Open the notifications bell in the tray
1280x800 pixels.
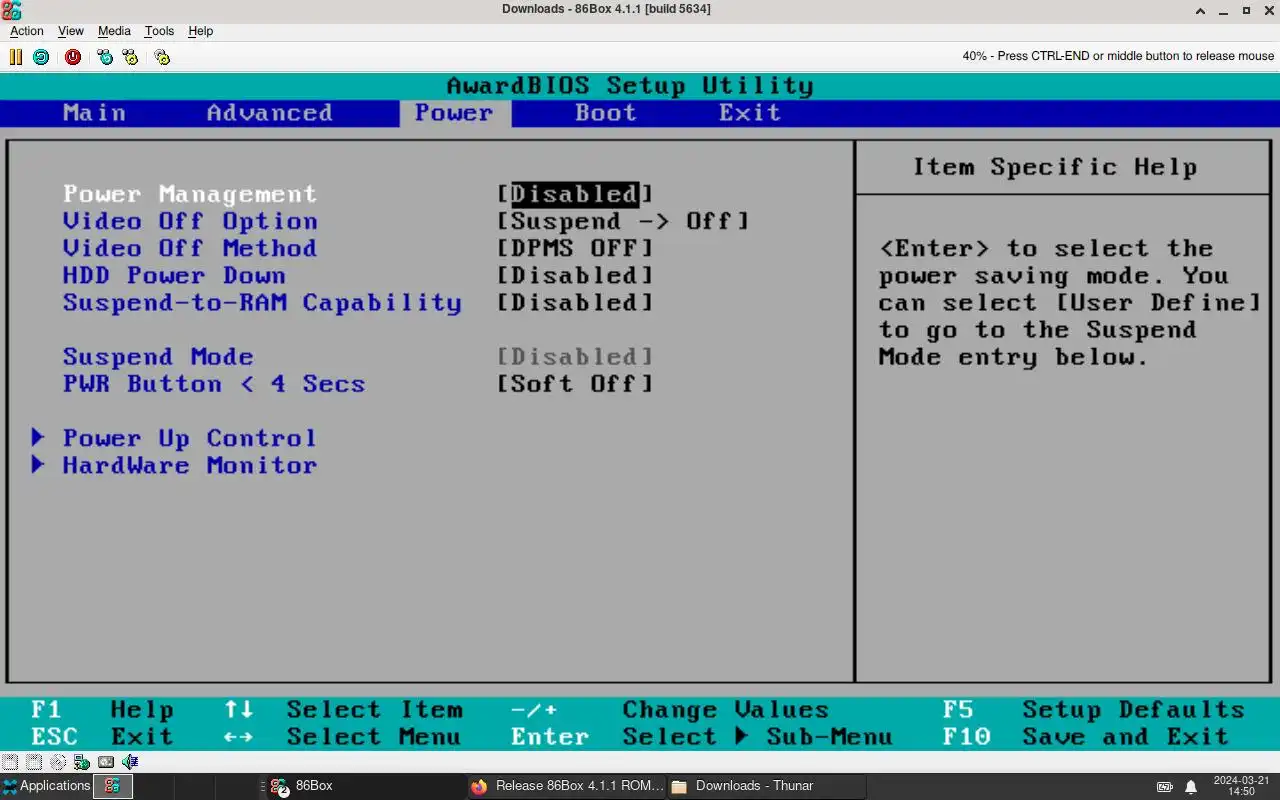pyautogui.click(x=1191, y=786)
